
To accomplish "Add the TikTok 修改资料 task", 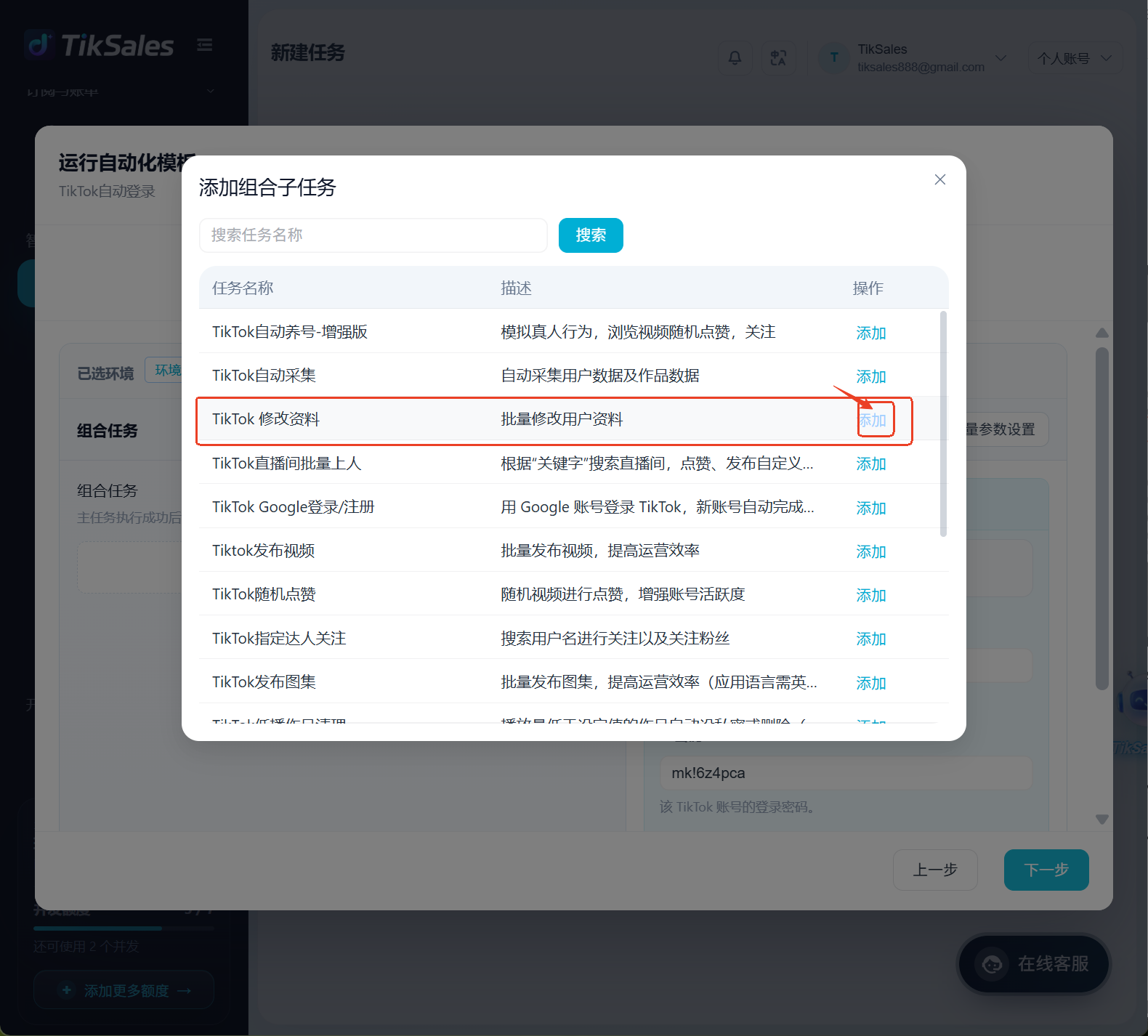I will (873, 420).
